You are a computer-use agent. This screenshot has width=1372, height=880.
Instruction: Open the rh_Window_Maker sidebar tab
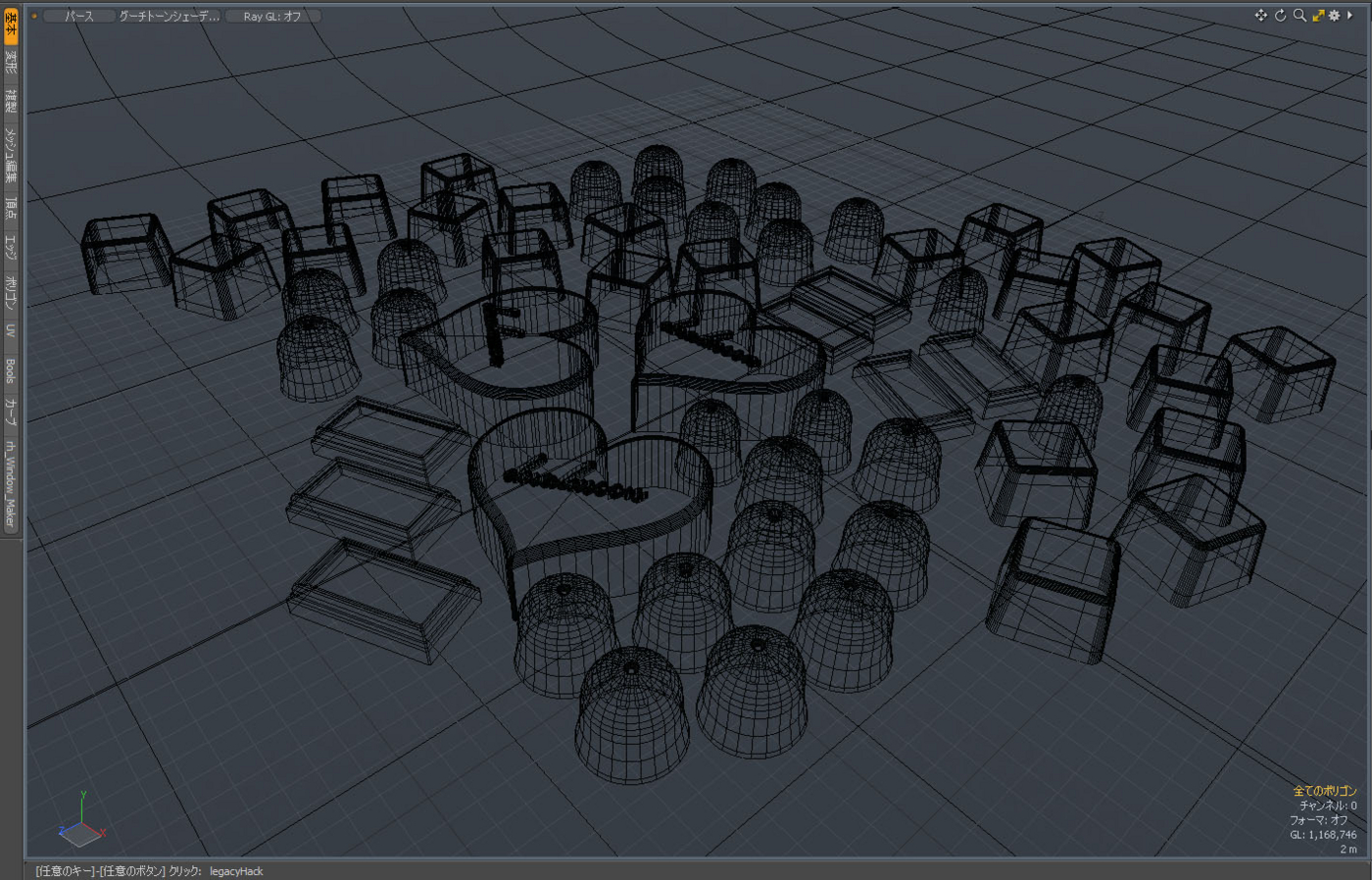(x=11, y=483)
